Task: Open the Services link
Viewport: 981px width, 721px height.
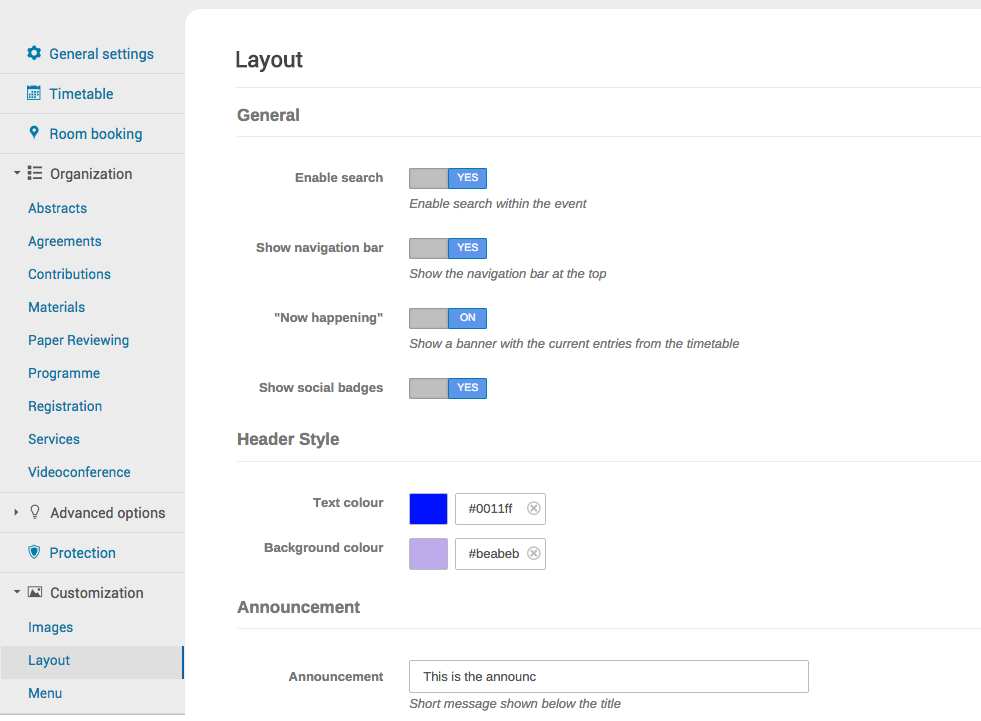Action: 54,439
